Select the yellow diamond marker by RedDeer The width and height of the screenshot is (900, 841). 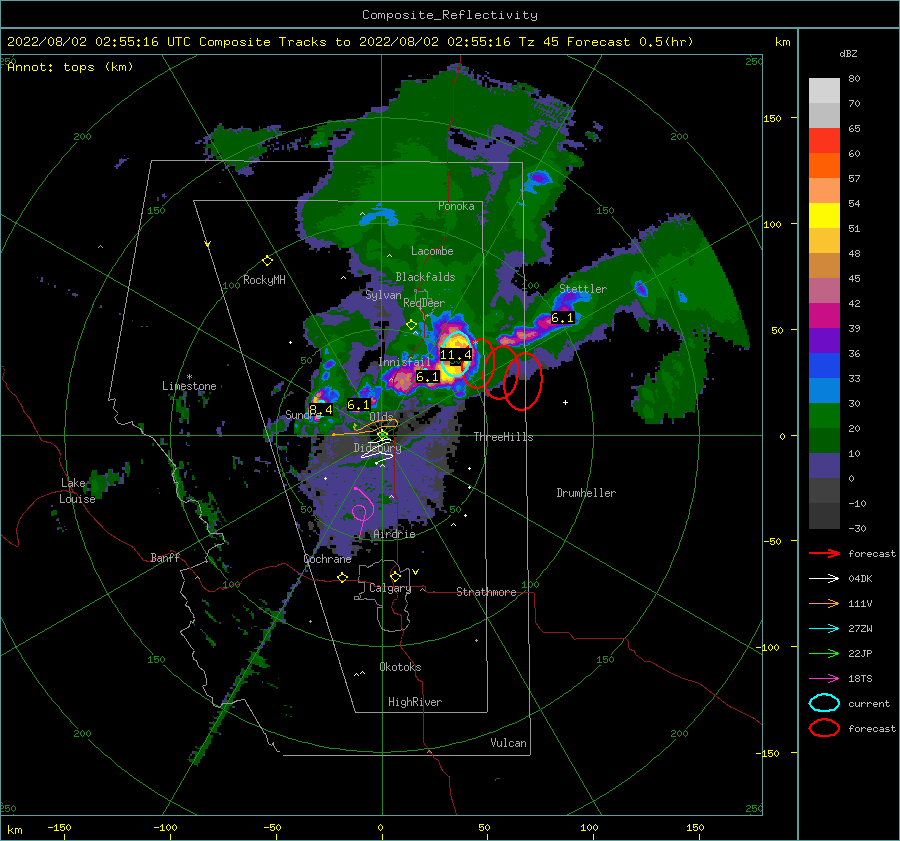click(x=411, y=325)
